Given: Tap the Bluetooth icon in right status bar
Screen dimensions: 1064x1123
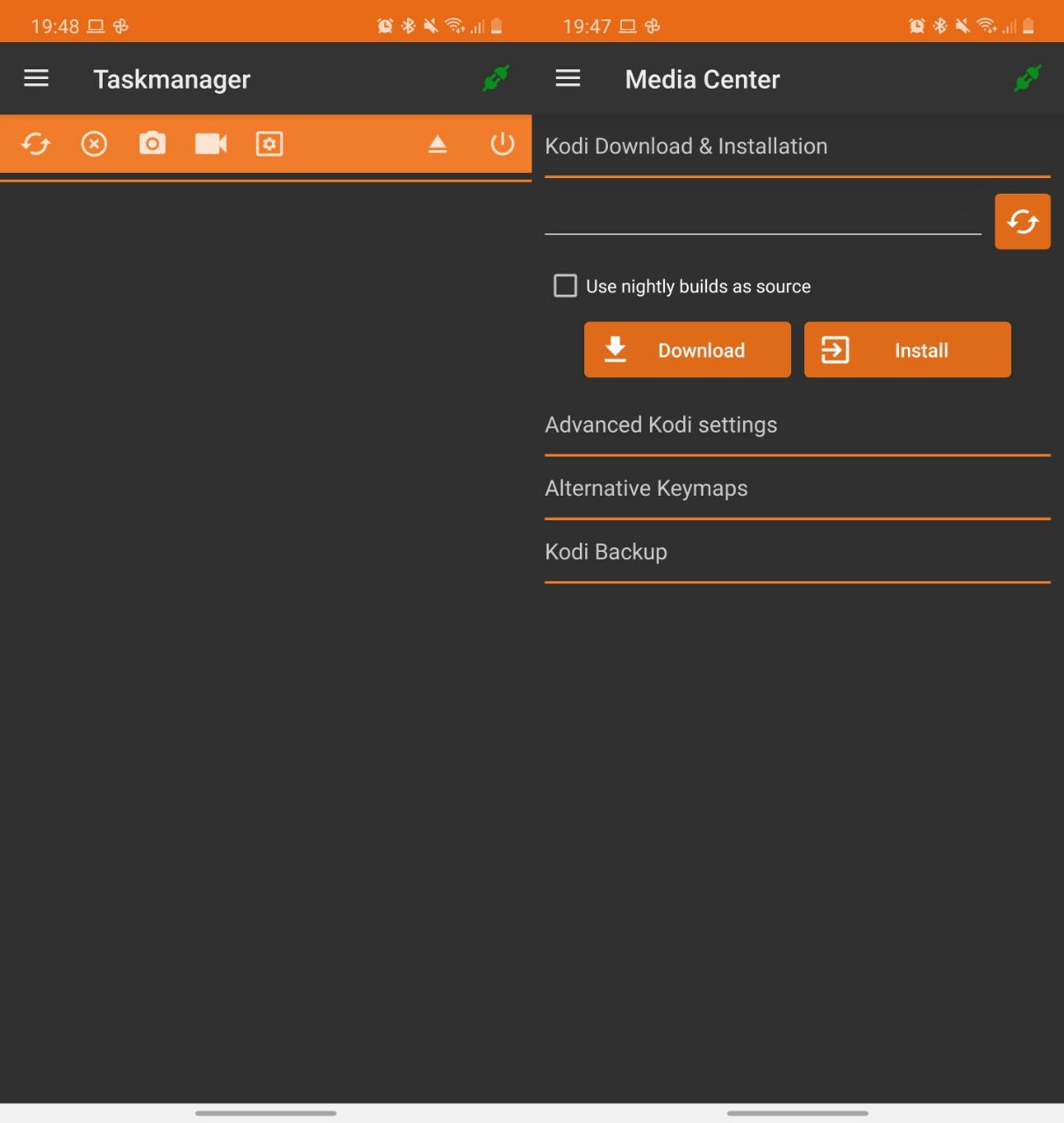Looking at the screenshot, I should tap(939, 25).
